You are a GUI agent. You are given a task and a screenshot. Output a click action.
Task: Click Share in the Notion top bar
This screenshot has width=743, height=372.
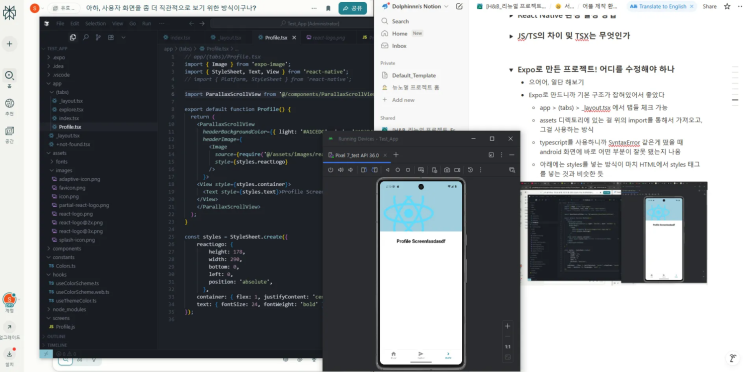tap(709, 7)
